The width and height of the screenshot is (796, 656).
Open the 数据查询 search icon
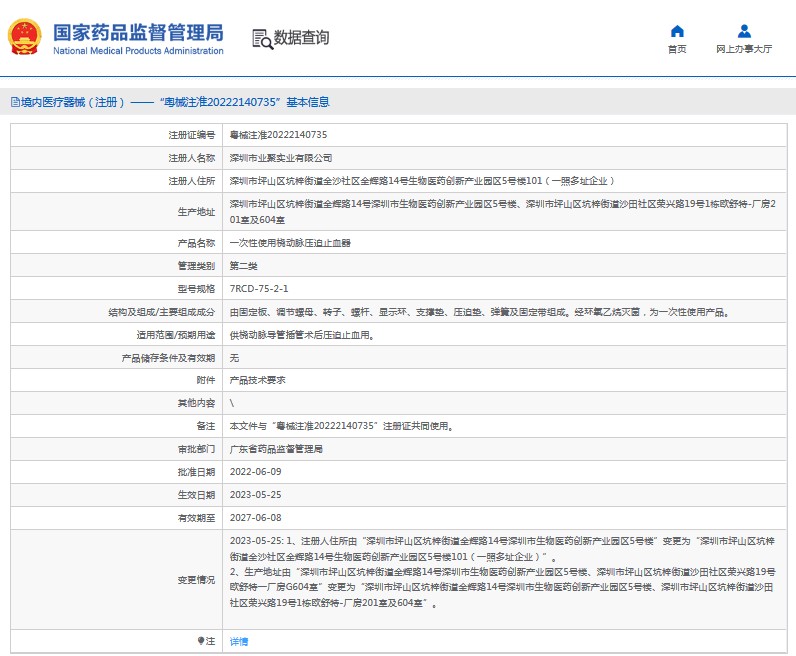click(x=262, y=39)
